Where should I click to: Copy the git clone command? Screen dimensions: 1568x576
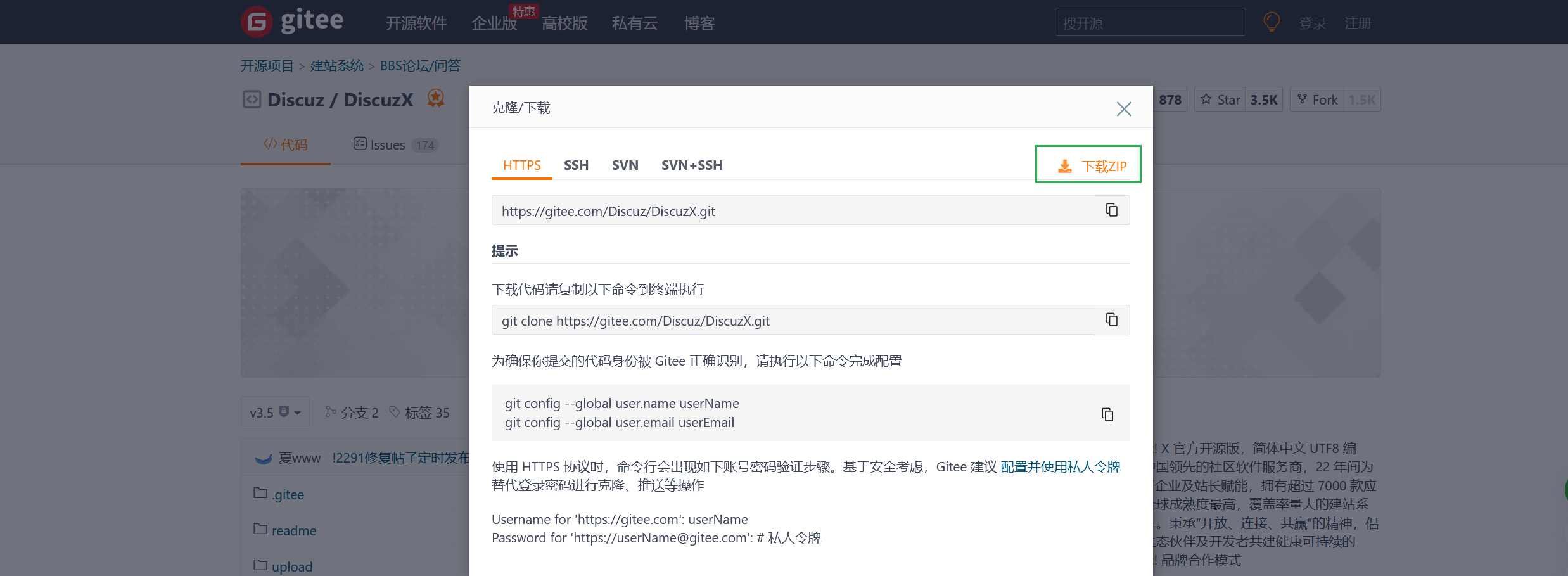pyautogui.click(x=1111, y=319)
